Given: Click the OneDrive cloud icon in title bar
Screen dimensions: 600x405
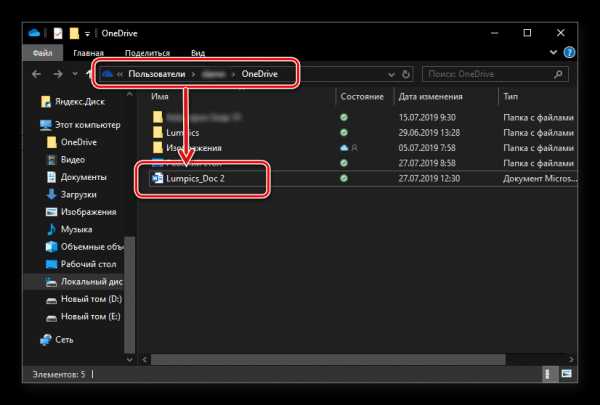Looking at the screenshot, I should [x=34, y=33].
